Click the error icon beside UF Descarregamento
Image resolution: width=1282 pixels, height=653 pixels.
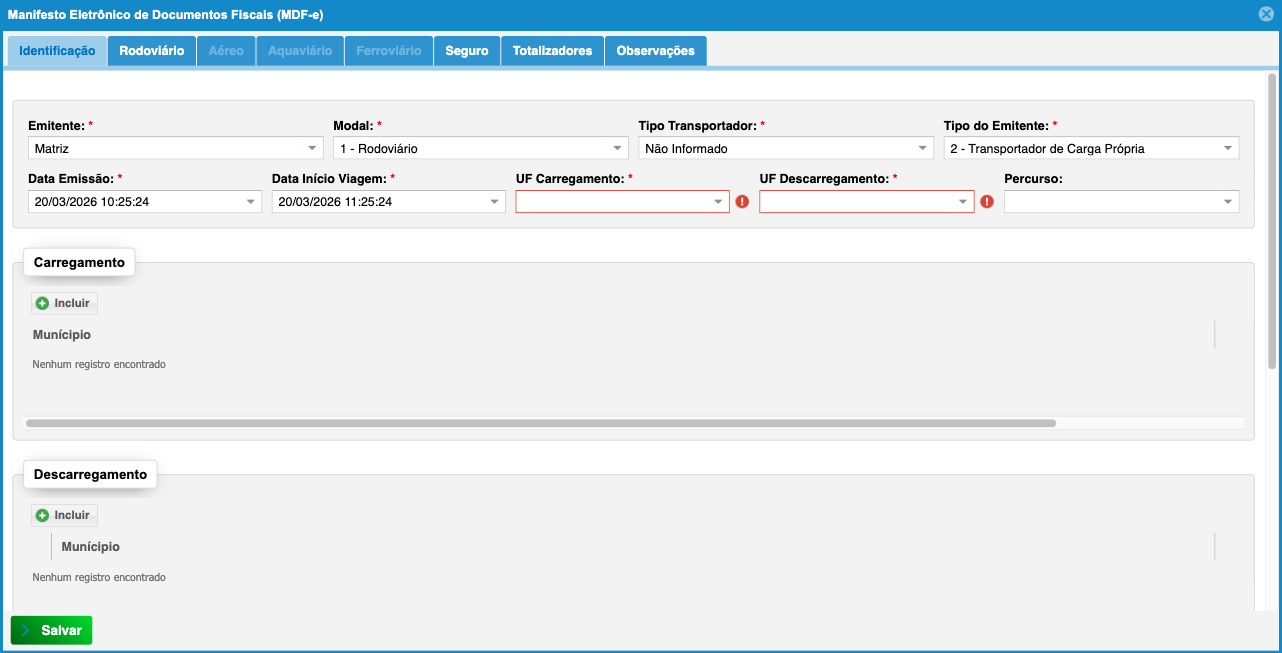point(987,202)
